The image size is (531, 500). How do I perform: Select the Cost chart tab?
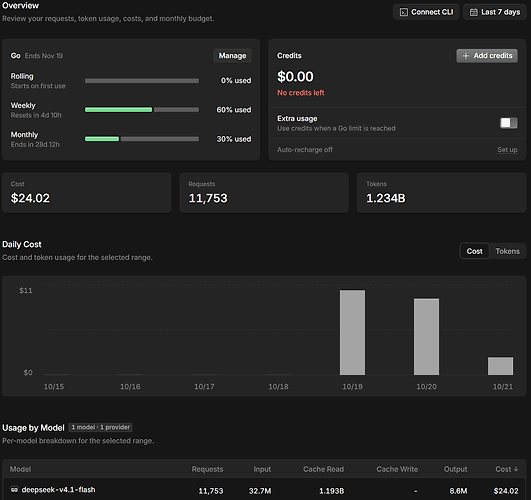tap(474, 251)
